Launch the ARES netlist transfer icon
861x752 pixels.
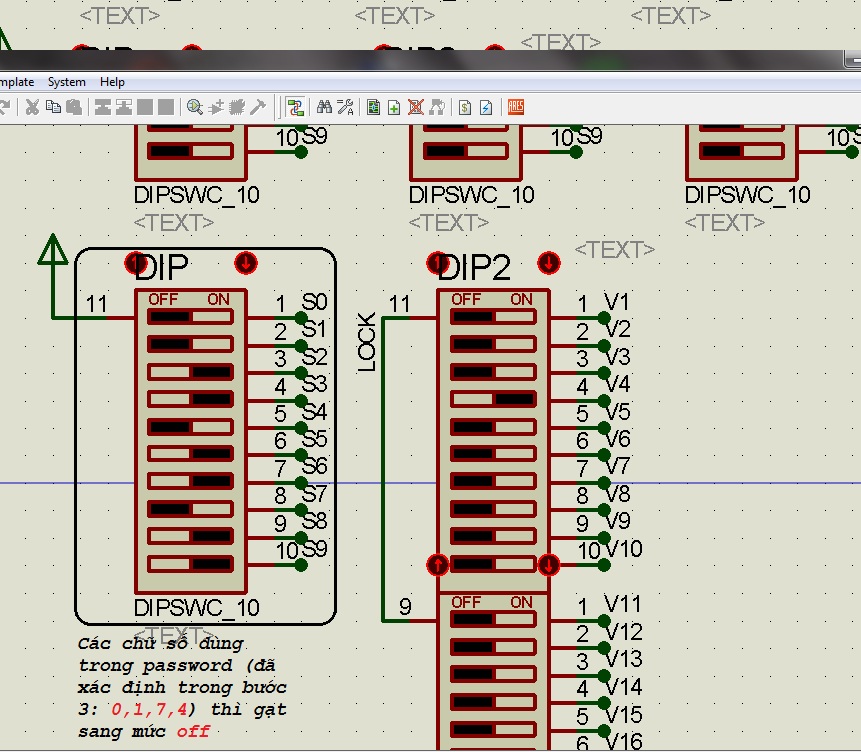pos(516,107)
